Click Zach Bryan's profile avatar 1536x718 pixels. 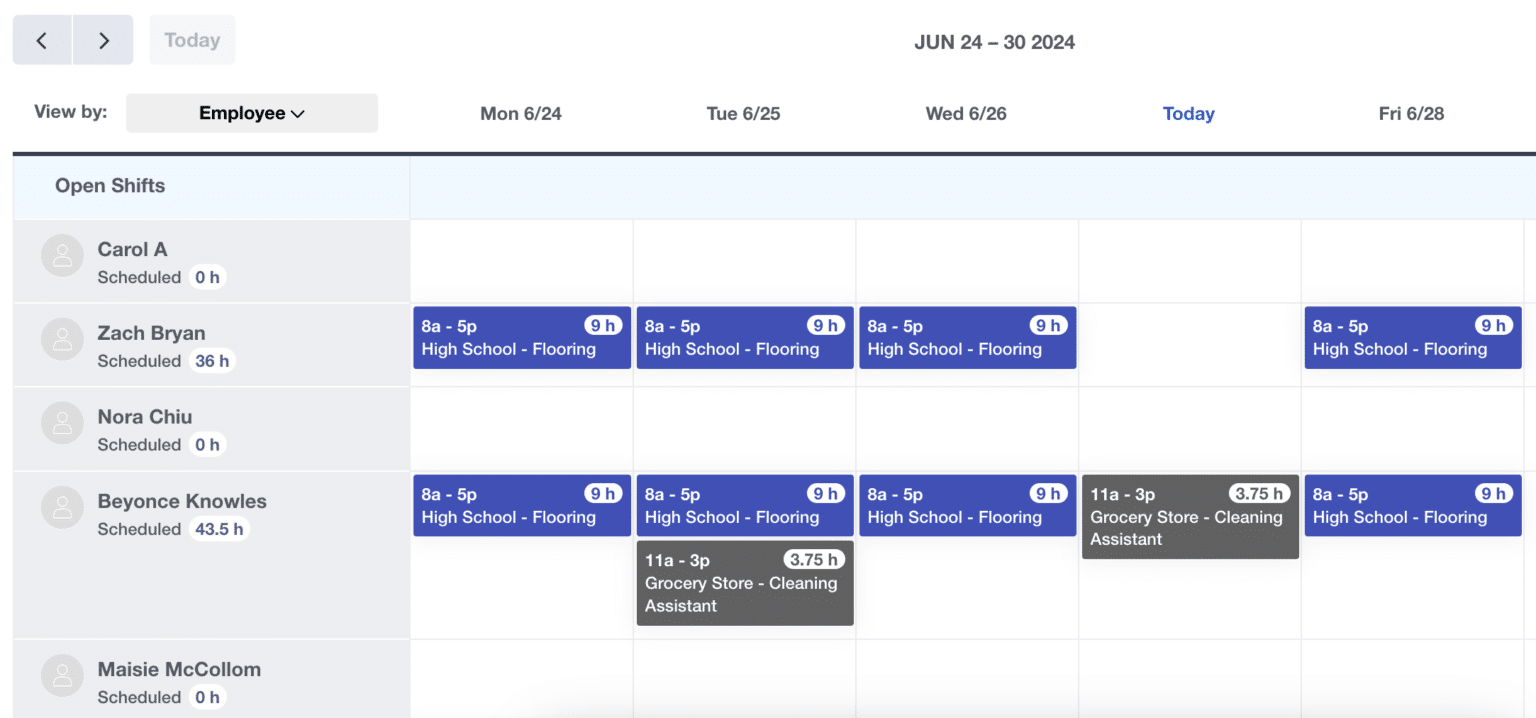coord(62,340)
